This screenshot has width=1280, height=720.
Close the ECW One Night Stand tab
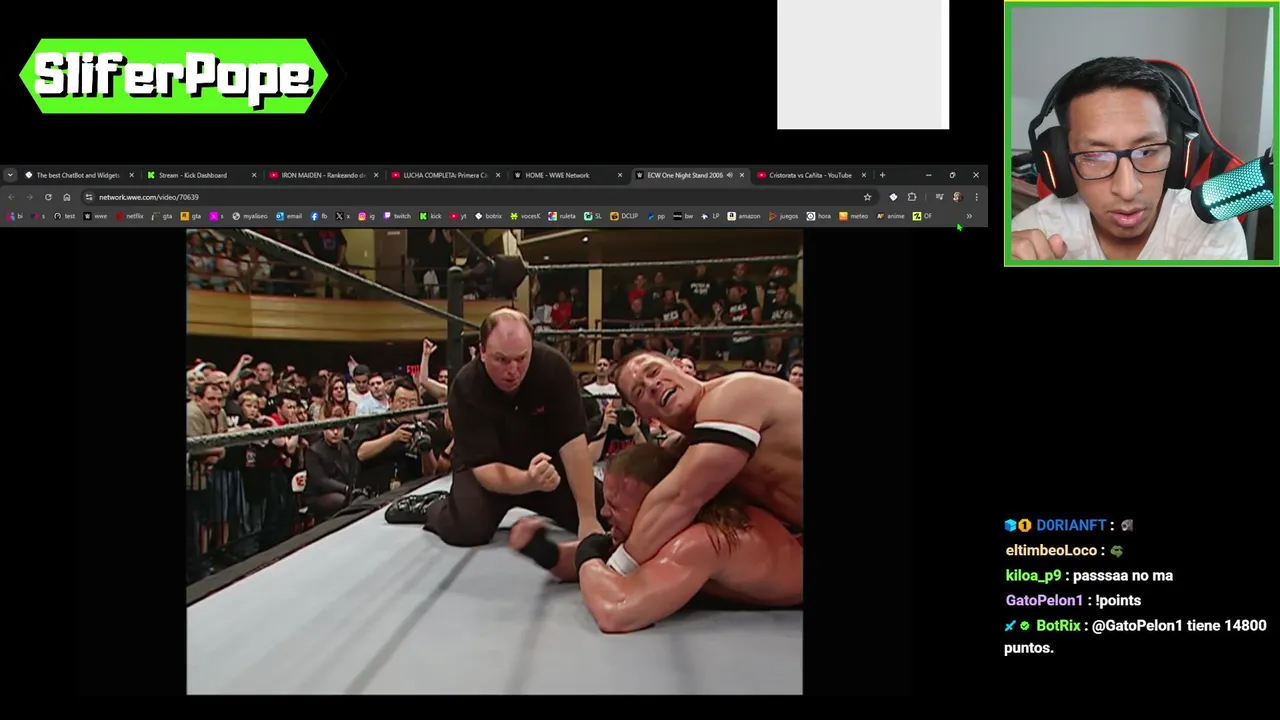point(742,175)
